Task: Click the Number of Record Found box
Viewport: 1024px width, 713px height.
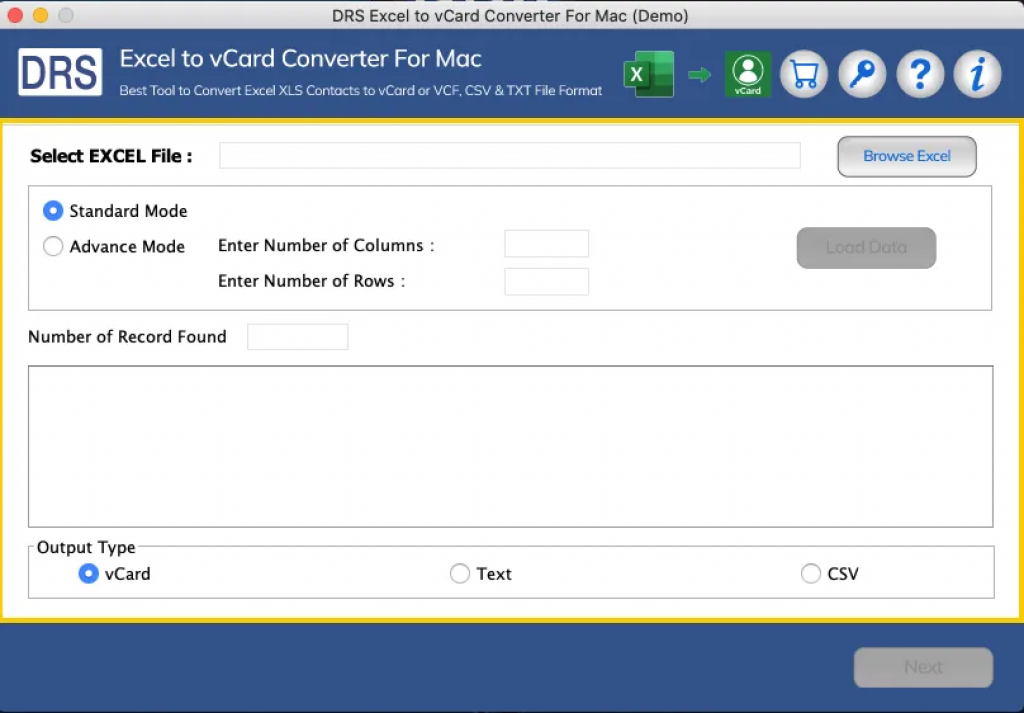Action: pos(297,337)
